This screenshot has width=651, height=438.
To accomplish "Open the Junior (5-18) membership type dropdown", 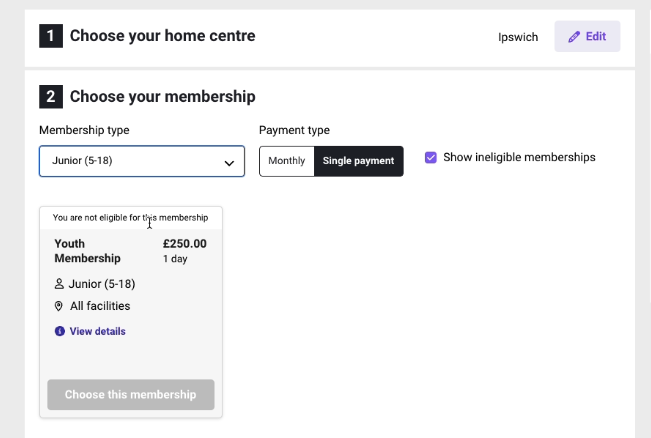I will click(142, 161).
